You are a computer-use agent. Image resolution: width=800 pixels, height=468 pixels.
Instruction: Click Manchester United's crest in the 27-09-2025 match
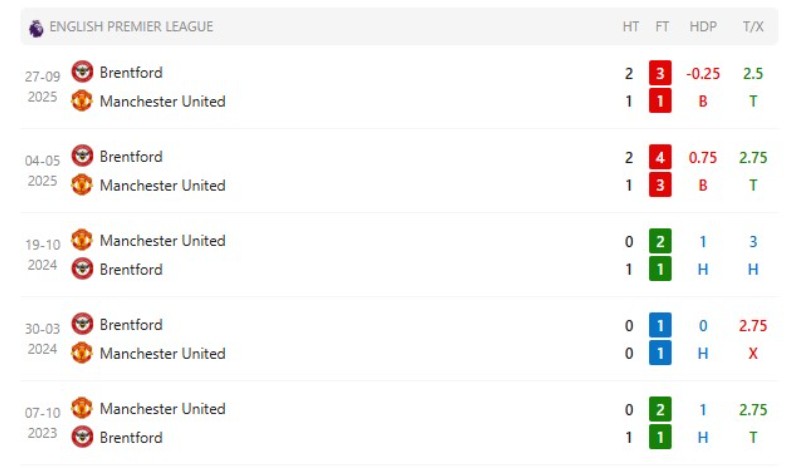tap(82, 100)
